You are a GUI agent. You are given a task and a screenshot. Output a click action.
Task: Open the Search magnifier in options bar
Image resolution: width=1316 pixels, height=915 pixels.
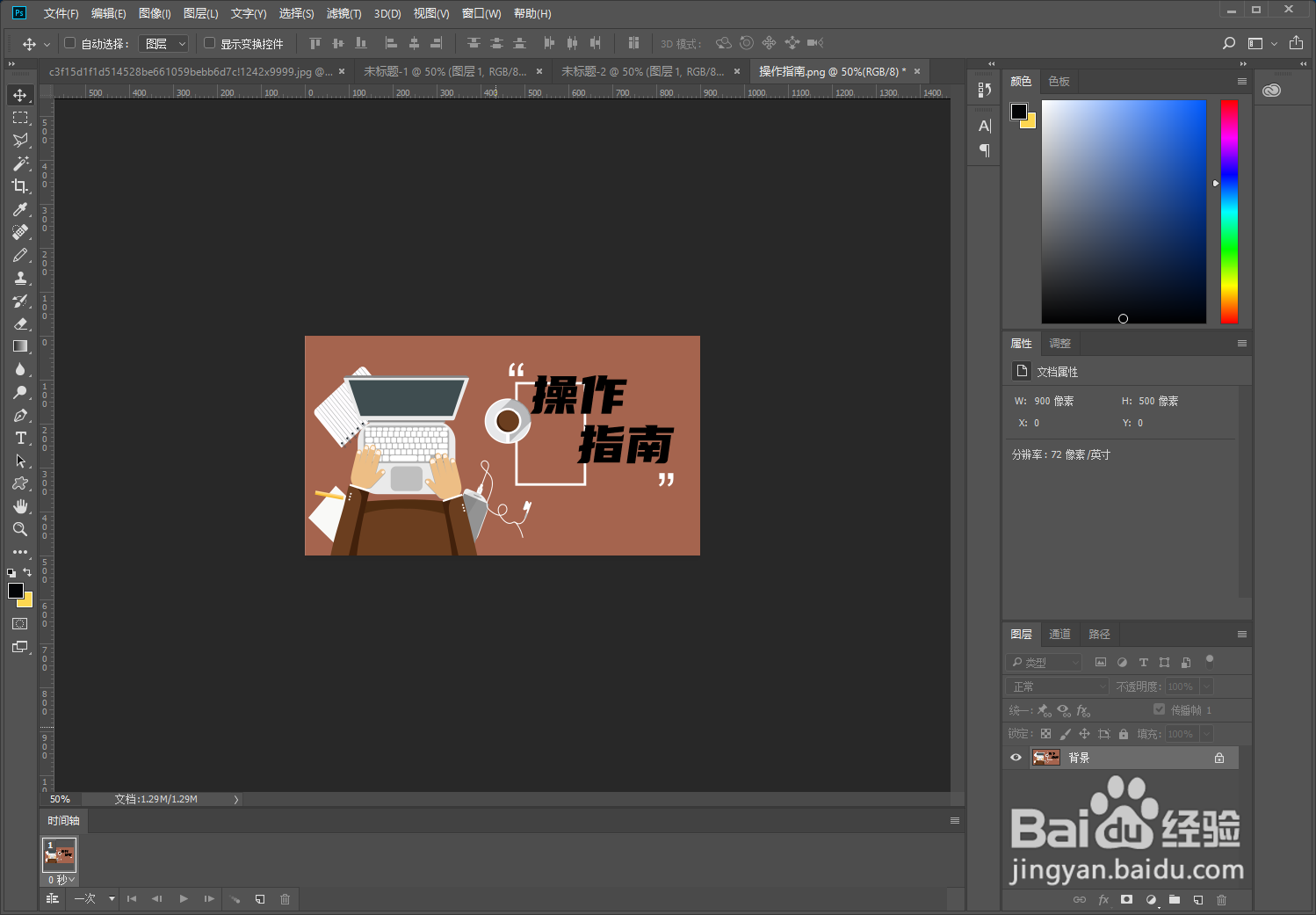click(x=1229, y=43)
